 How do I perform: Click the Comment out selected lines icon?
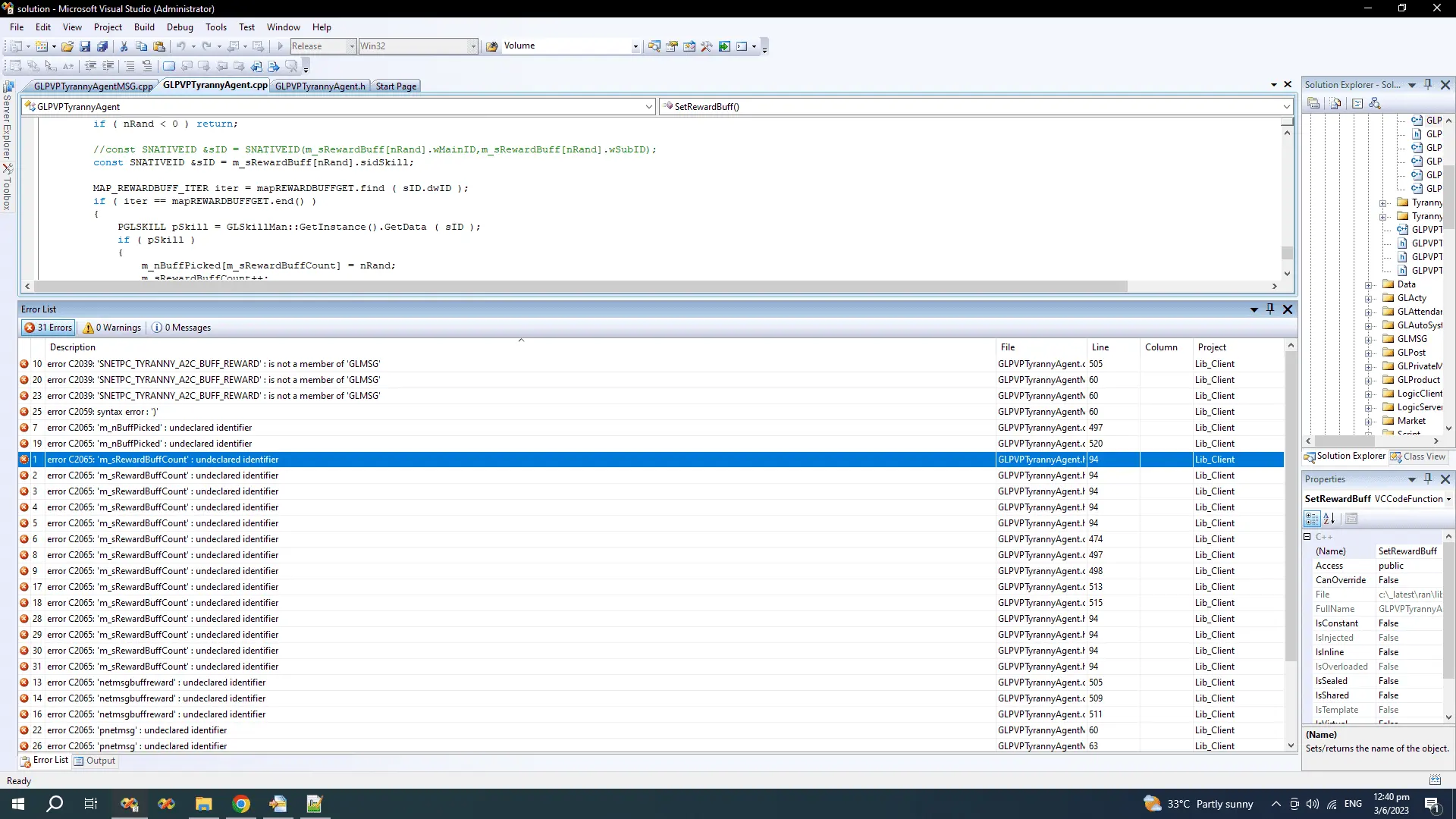coord(130,66)
